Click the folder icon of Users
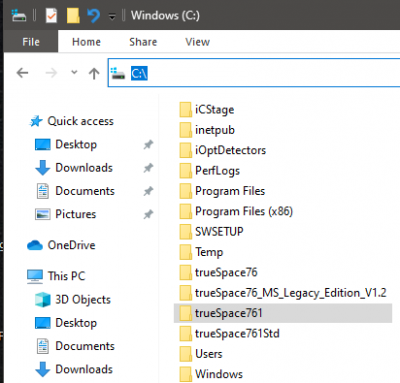Viewport: 400px width, 383px height. click(x=186, y=354)
